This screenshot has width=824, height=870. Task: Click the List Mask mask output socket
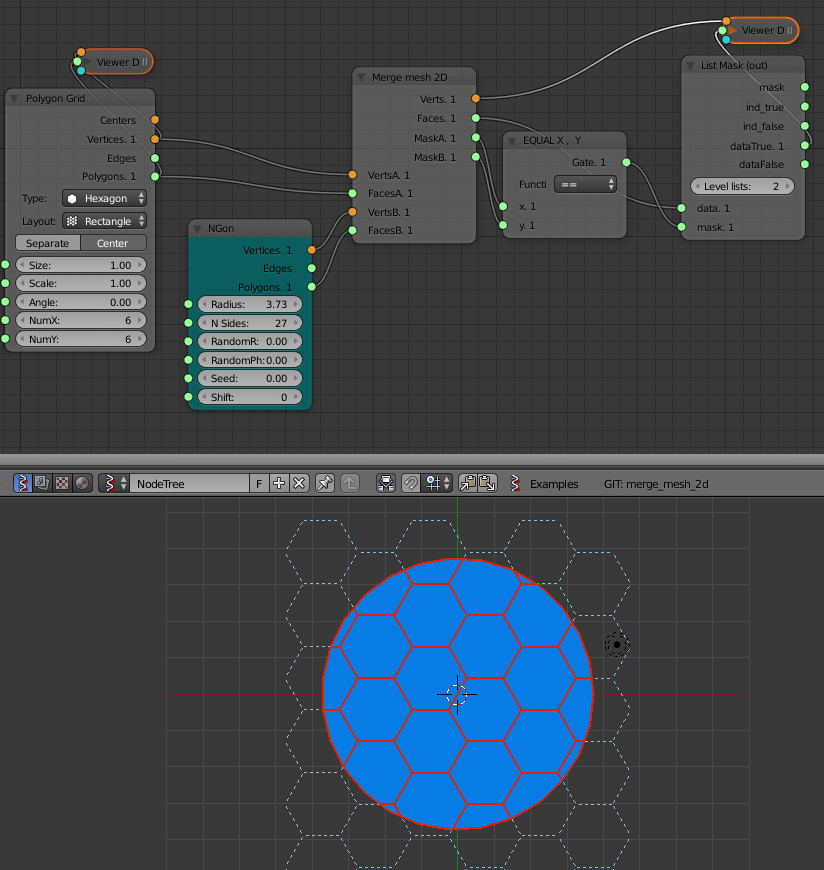coord(805,87)
